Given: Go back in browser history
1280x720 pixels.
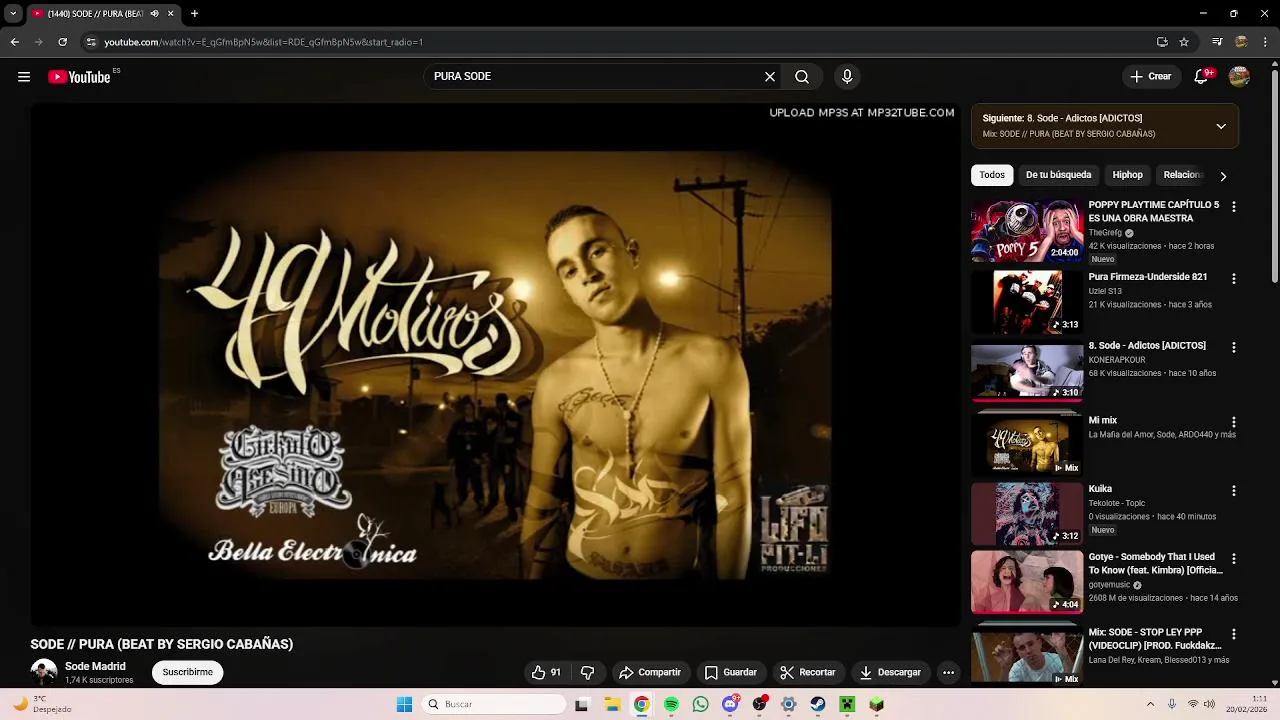Looking at the screenshot, I should (x=14, y=42).
